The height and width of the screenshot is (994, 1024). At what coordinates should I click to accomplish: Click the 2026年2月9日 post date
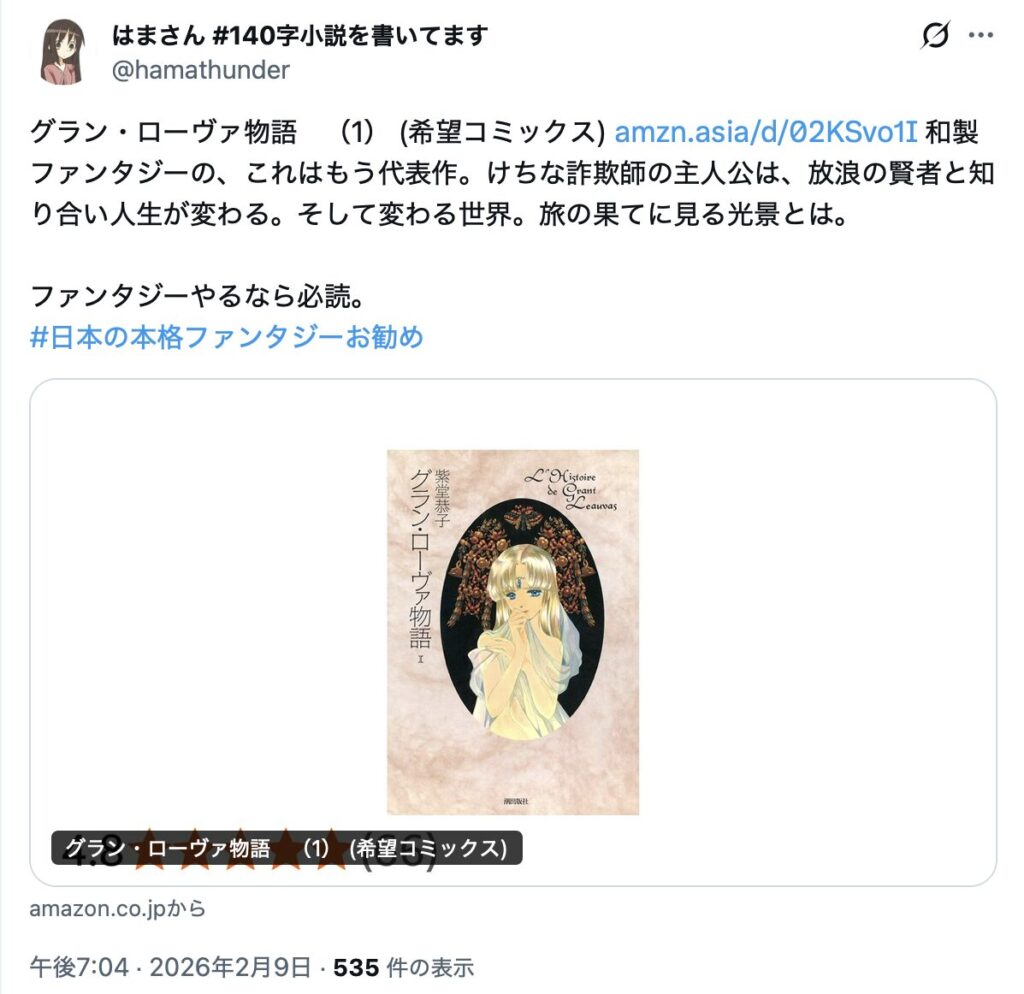tap(230, 967)
